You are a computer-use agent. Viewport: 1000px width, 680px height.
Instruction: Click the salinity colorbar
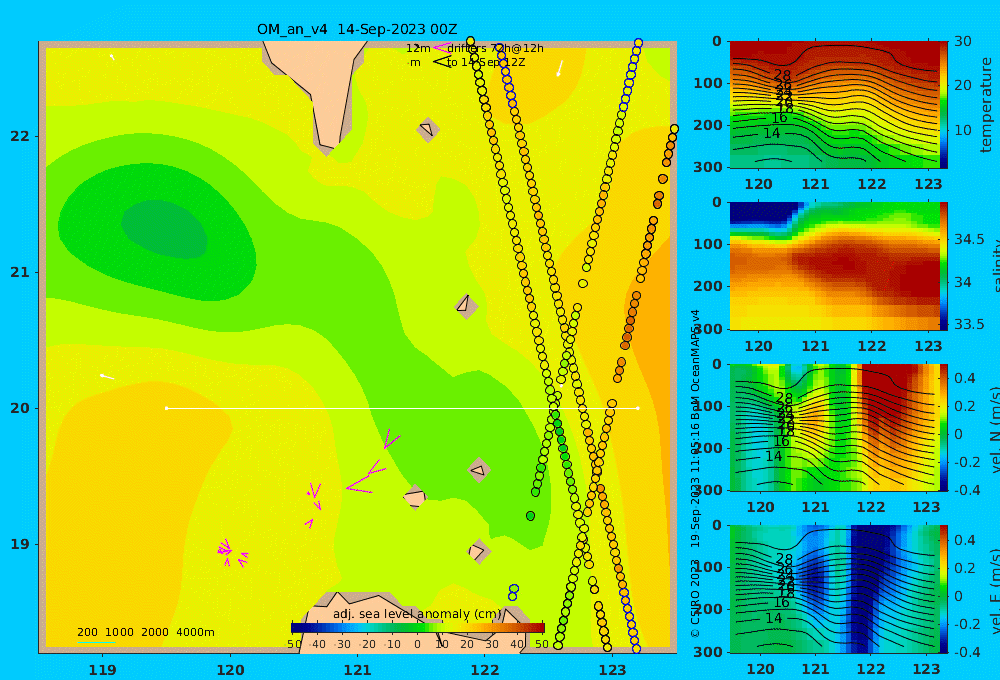[943, 266]
